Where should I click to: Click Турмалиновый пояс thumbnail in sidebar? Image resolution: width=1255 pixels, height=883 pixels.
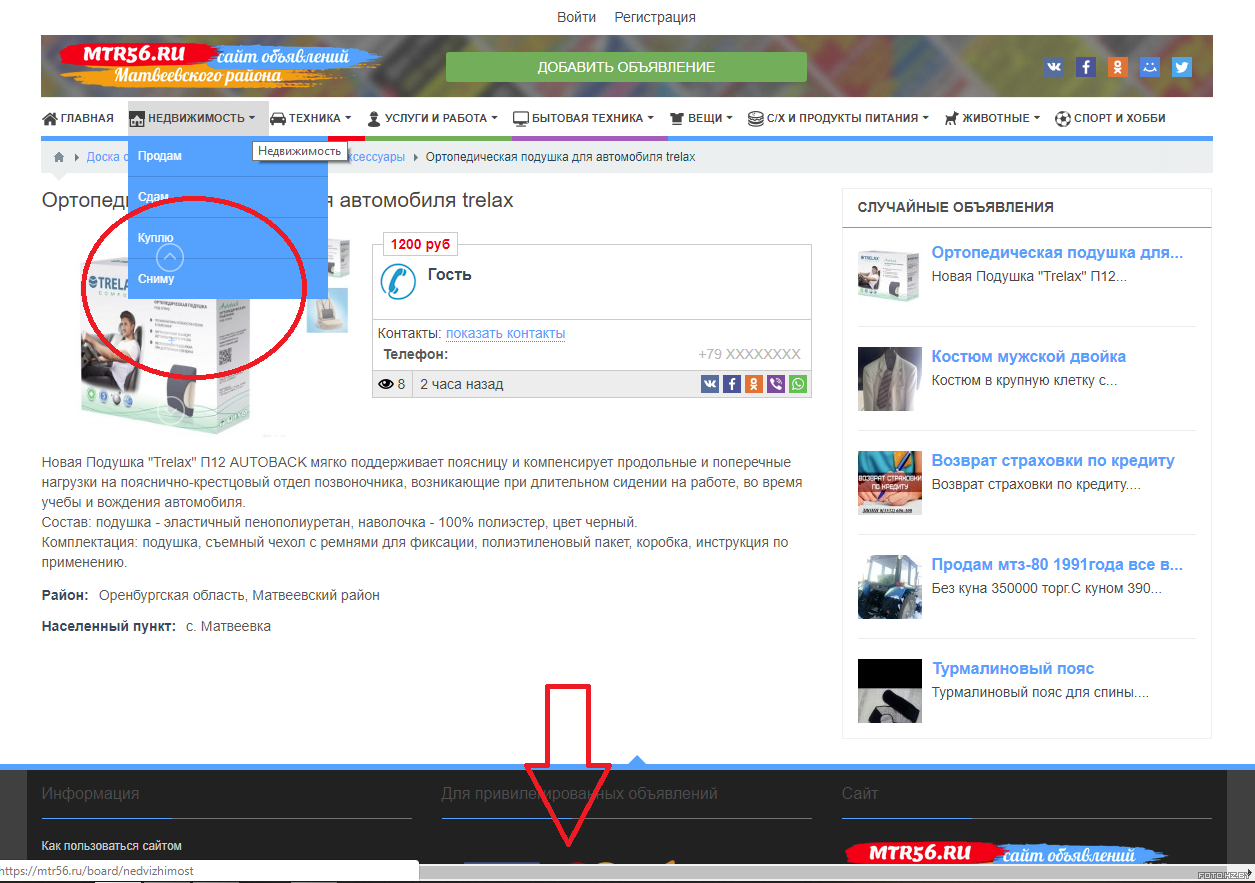[890, 691]
